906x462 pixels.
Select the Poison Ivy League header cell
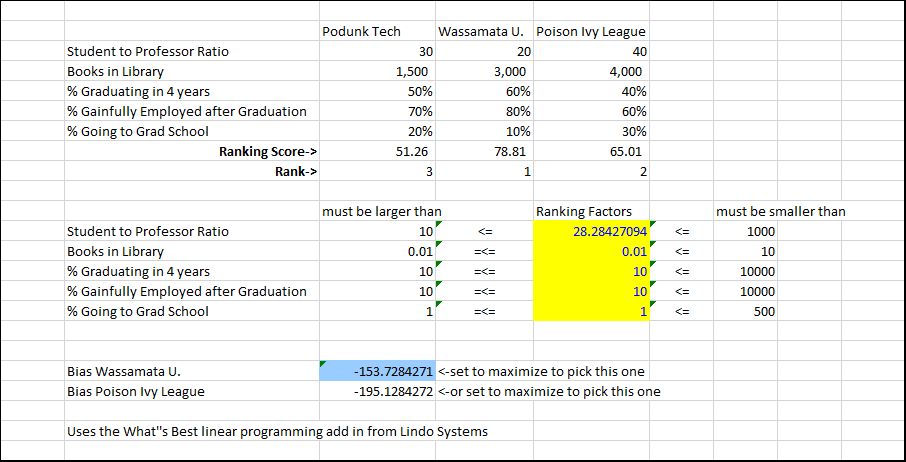591,31
